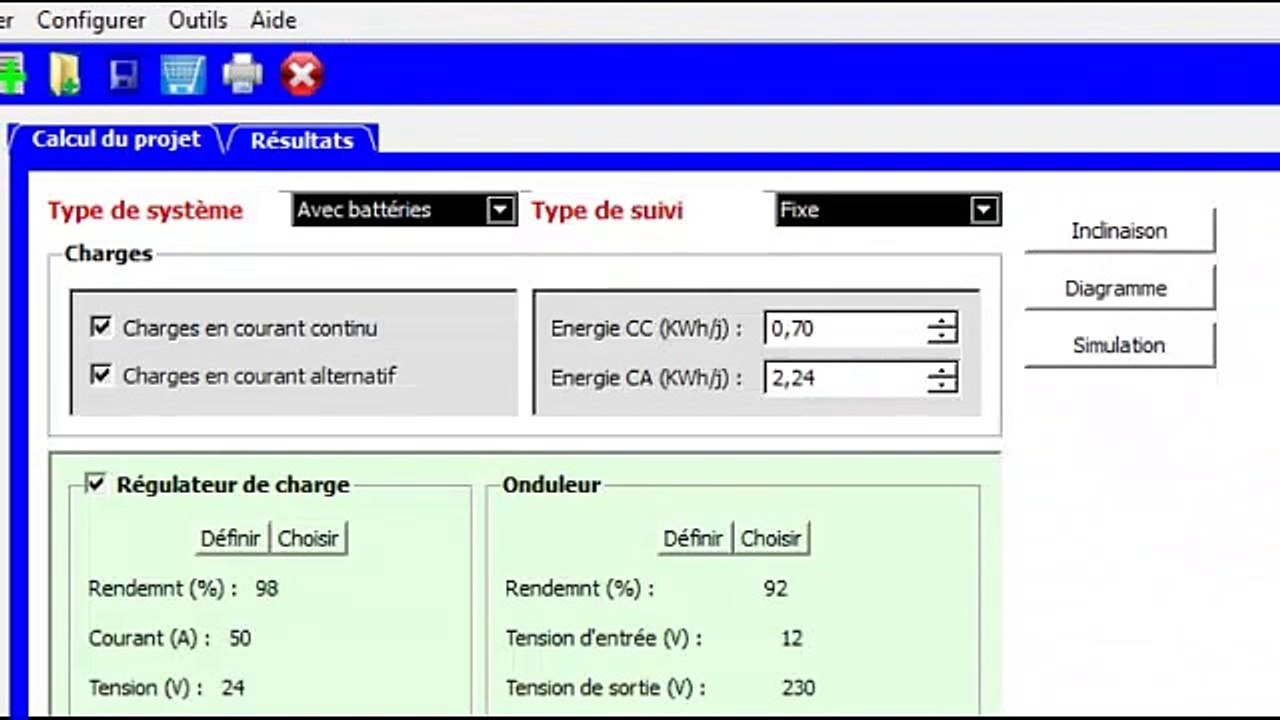The image size is (1280, 720).
Task: Click Choisir under Onduleur
Action: coord(771,538)
